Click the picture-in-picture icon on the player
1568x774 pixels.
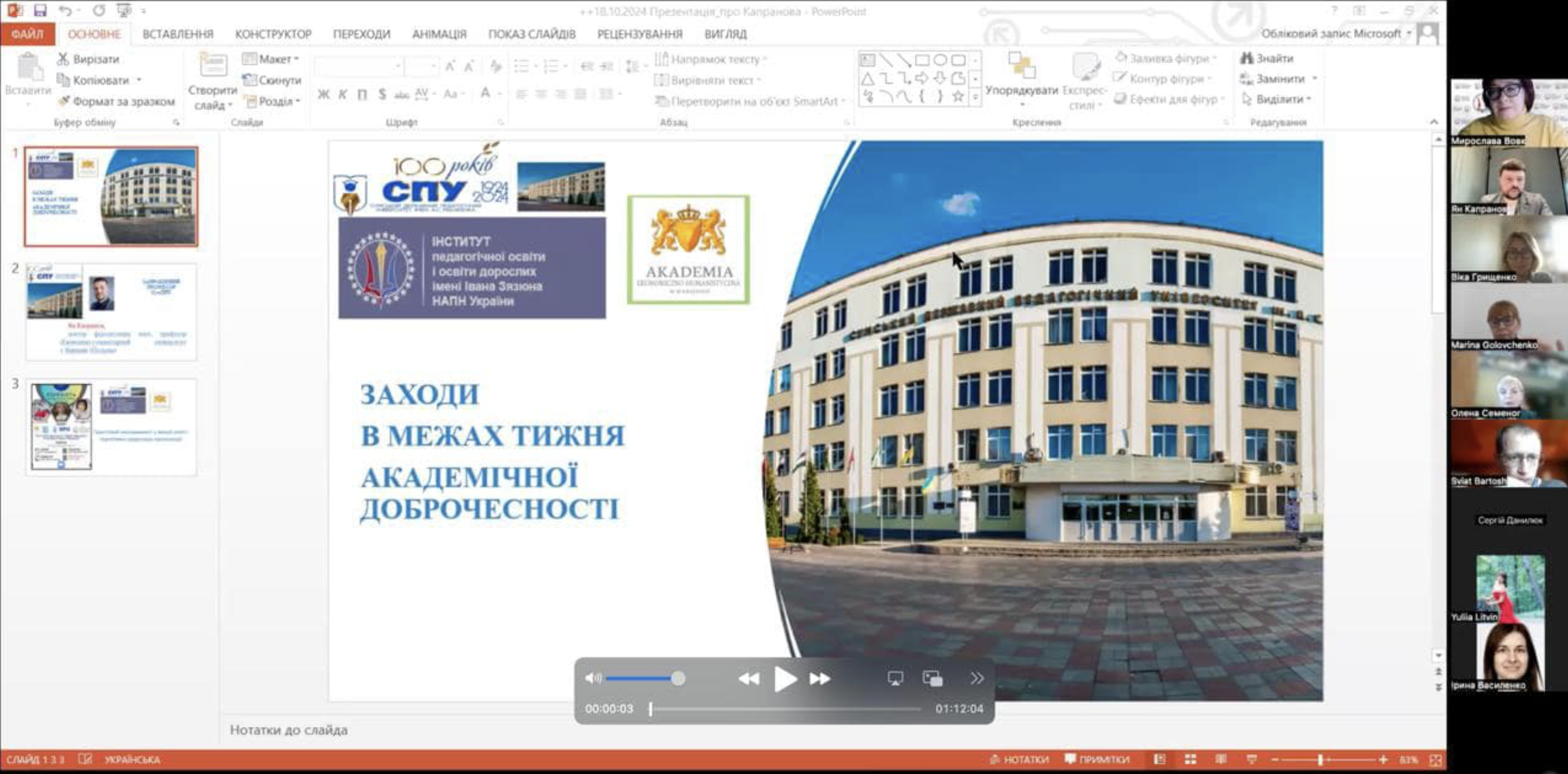coord(932,678)
